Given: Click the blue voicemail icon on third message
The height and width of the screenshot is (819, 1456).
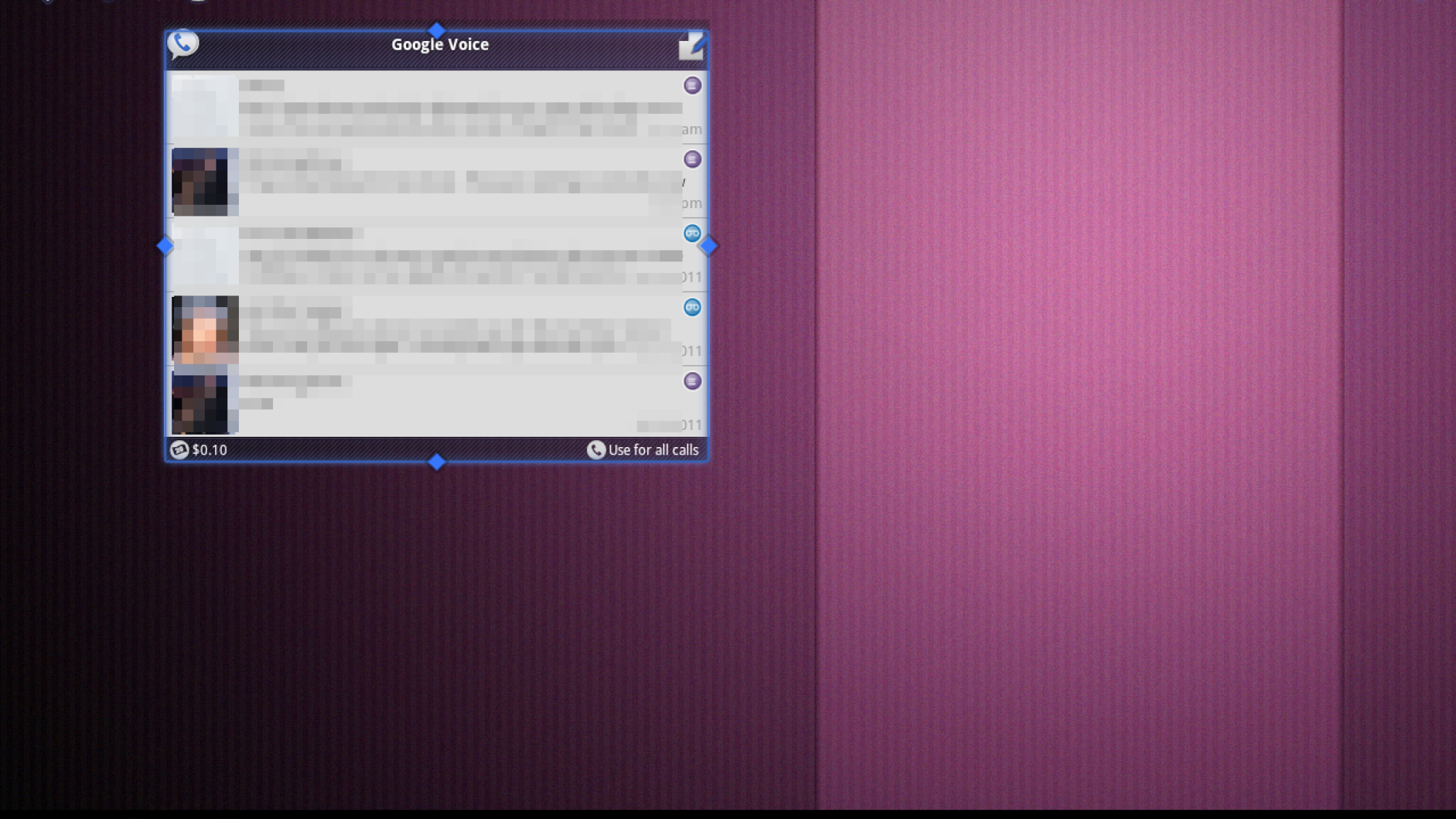Looking at the screenshot, I should pyautogui.click(x=692, y=233).
